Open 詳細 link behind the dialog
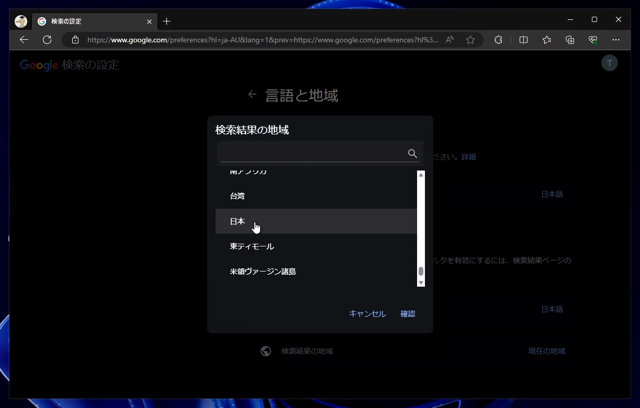The width and height of the screenshot is (640, 408). pos(469,157)
